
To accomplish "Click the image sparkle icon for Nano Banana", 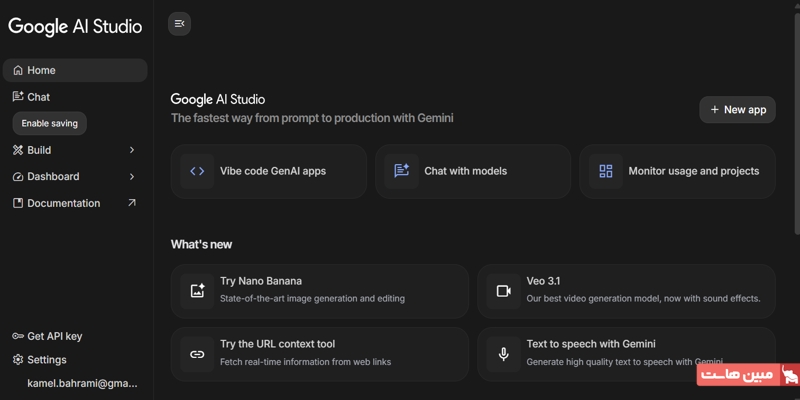I will [x=197, y=291].
